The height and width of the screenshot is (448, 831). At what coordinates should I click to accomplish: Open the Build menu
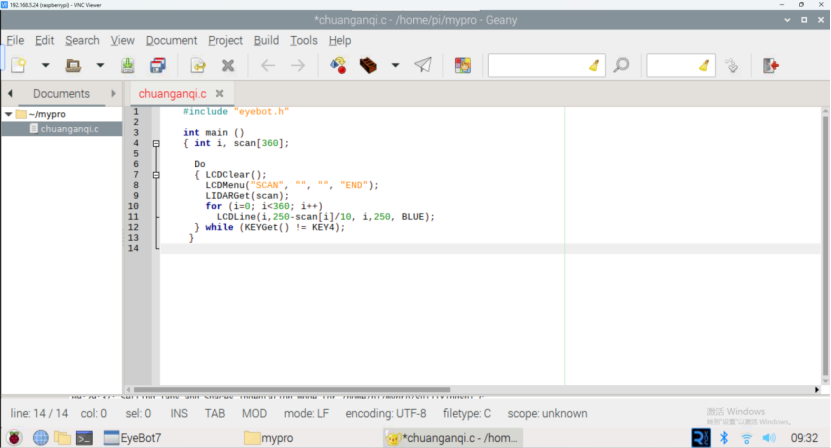point(266,40)
